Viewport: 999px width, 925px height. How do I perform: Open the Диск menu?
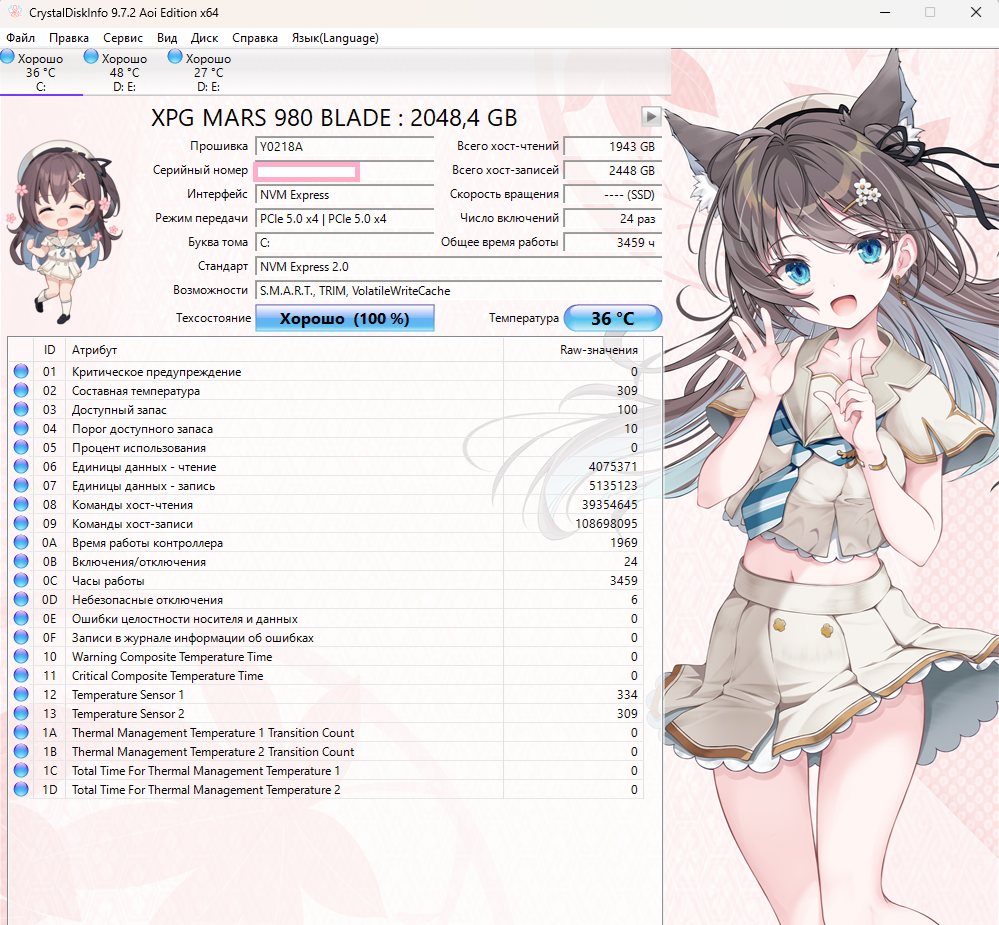click(x=205, y=38)
